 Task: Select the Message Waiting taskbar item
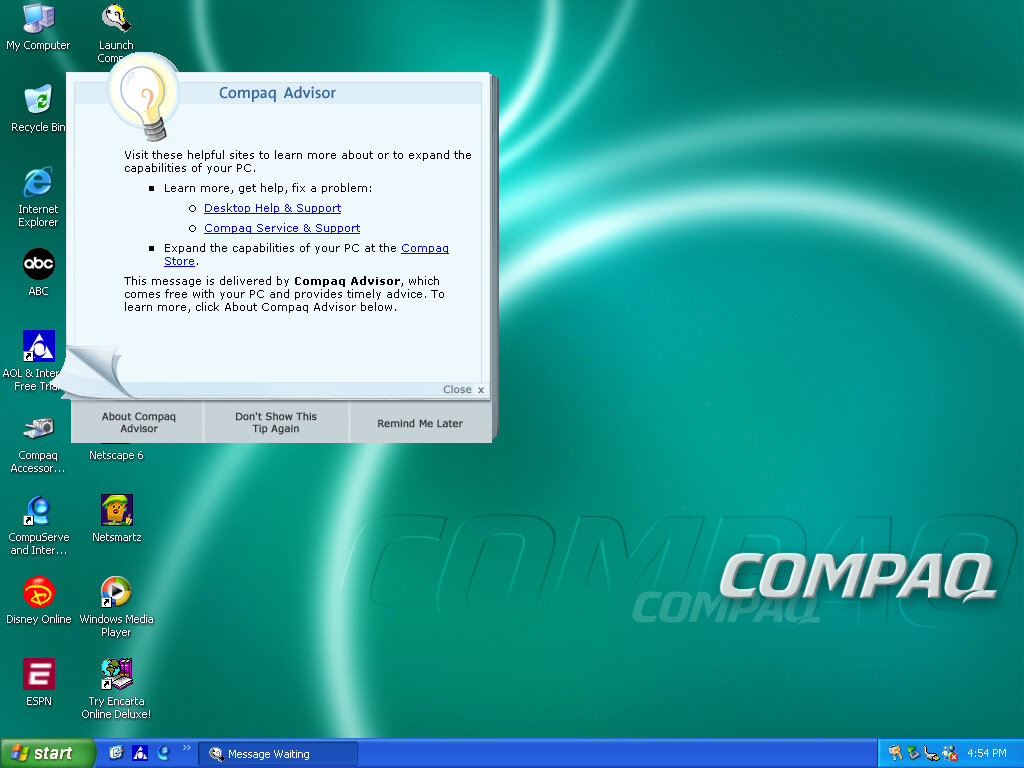pyautogui.click(x=277, y=754)
